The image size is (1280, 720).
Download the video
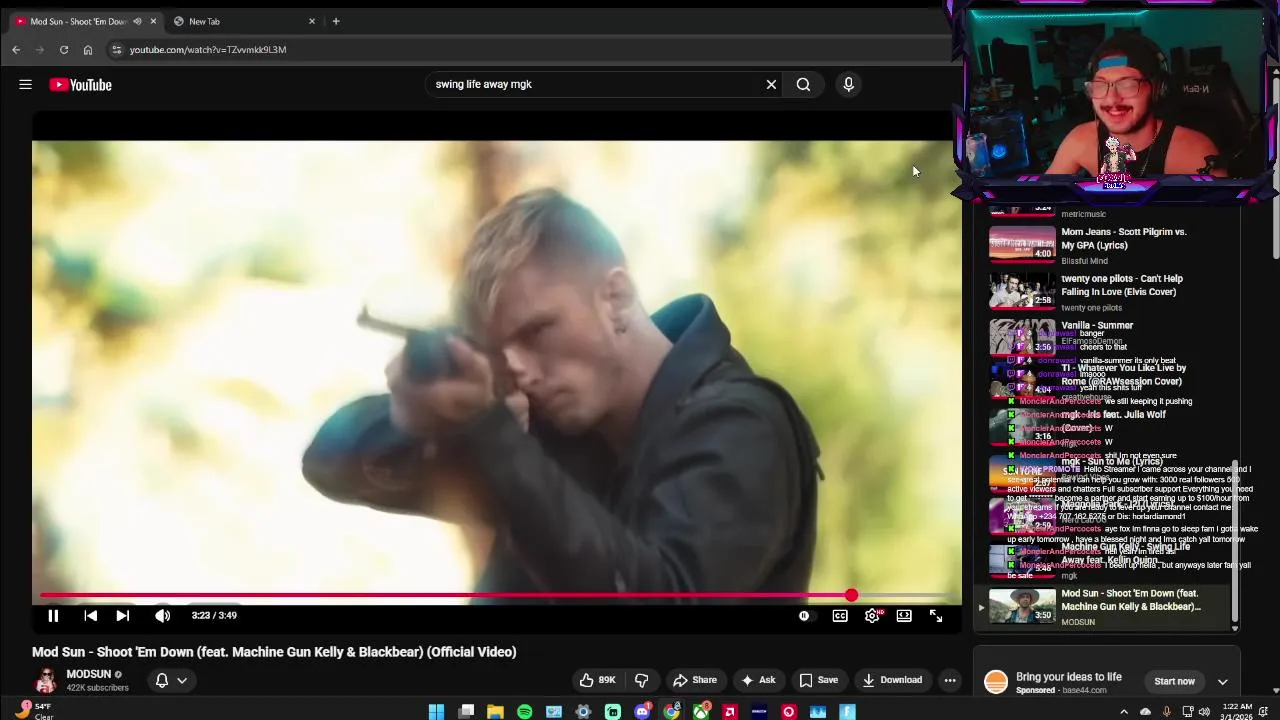tap(892, 680)
